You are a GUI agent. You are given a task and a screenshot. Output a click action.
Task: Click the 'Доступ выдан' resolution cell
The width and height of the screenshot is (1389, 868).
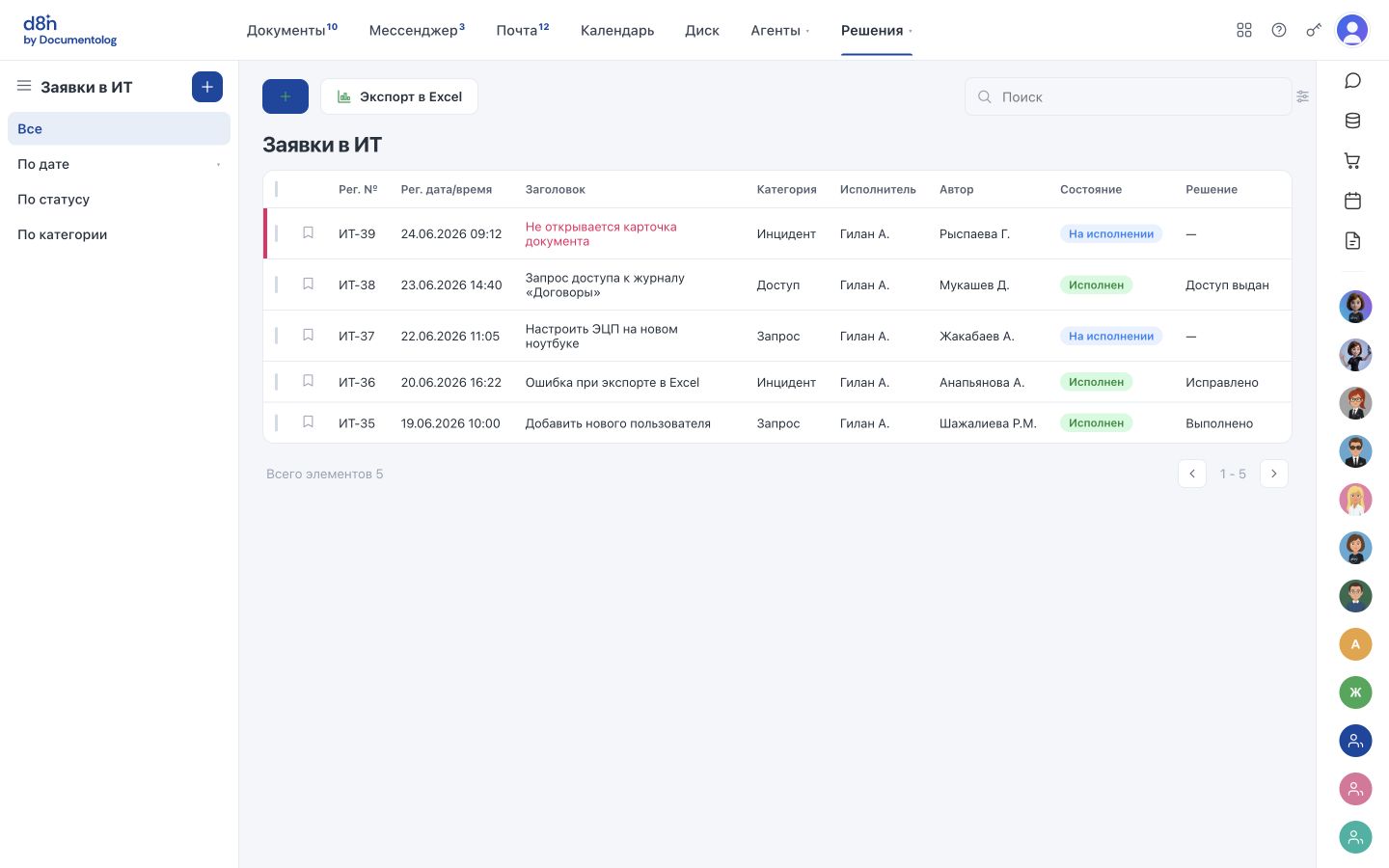click(x=1227, y=285)
